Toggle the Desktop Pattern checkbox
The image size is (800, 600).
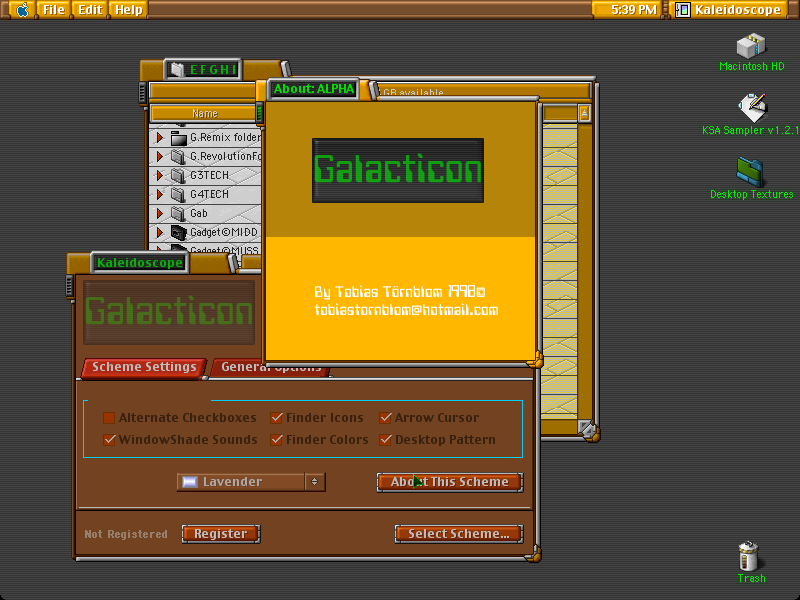coord(385,440)
